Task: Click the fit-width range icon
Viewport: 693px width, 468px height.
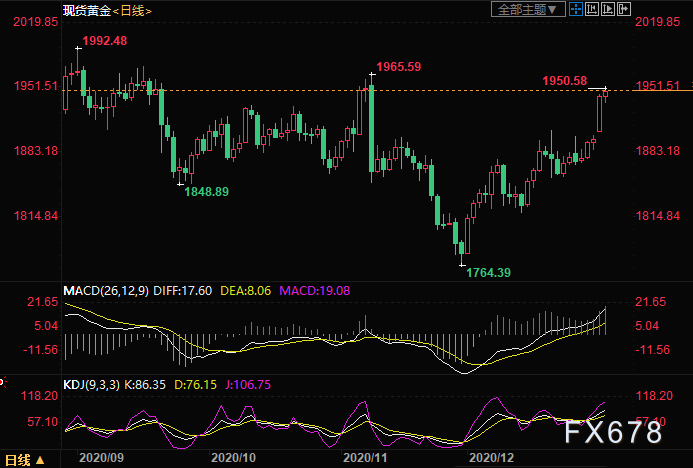Action: 590,9
